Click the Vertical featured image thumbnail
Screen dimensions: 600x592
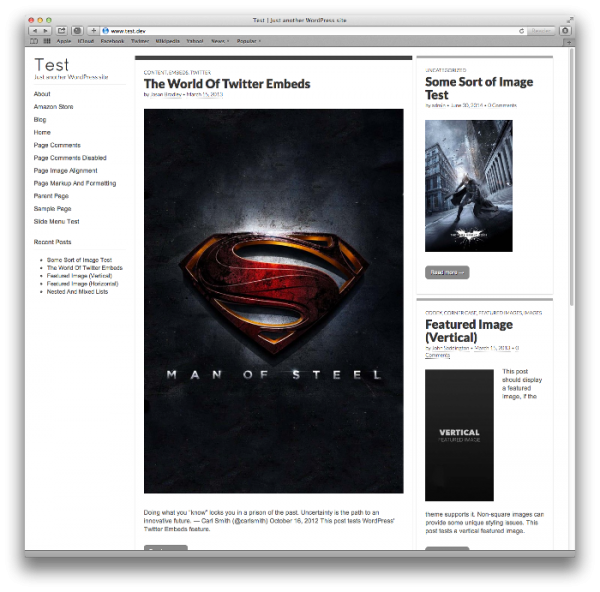tap(459, 435)
